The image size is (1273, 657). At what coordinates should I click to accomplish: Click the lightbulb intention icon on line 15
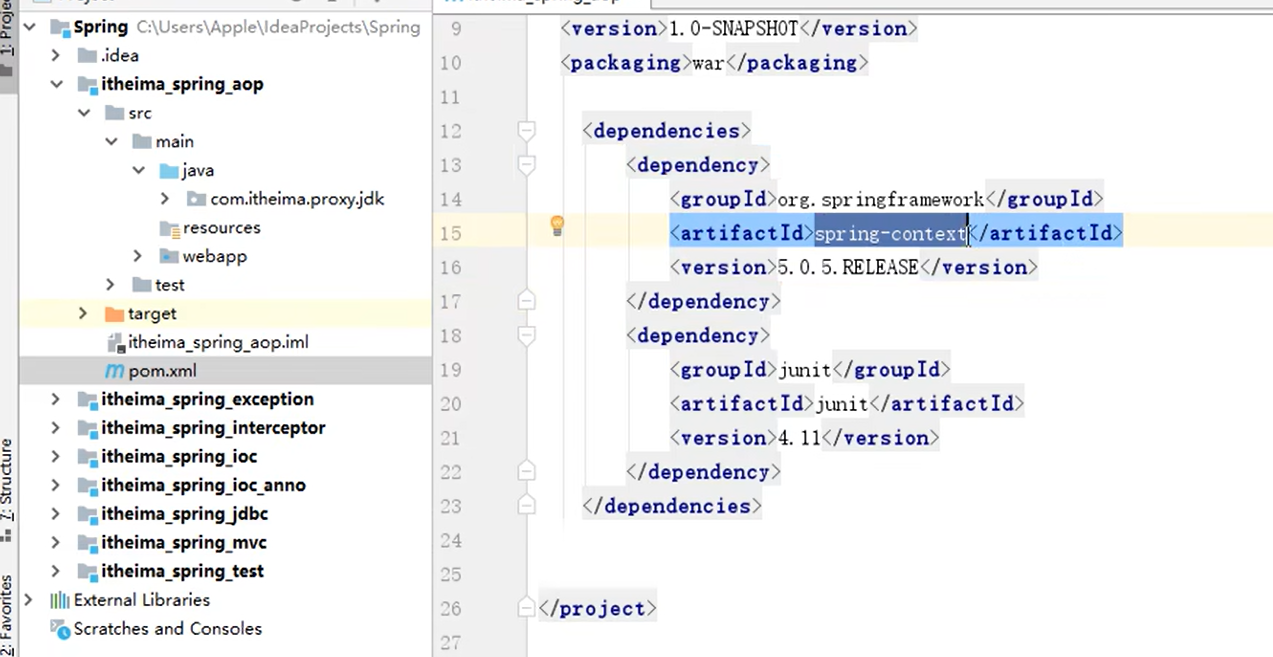[x=557, y=226]
